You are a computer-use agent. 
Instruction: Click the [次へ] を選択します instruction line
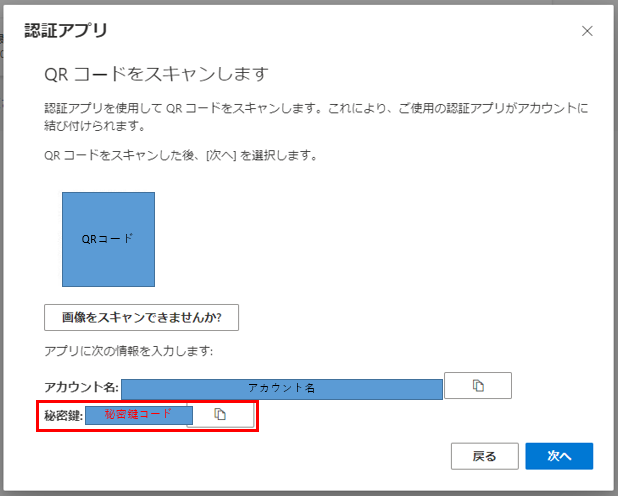[181, 155]
